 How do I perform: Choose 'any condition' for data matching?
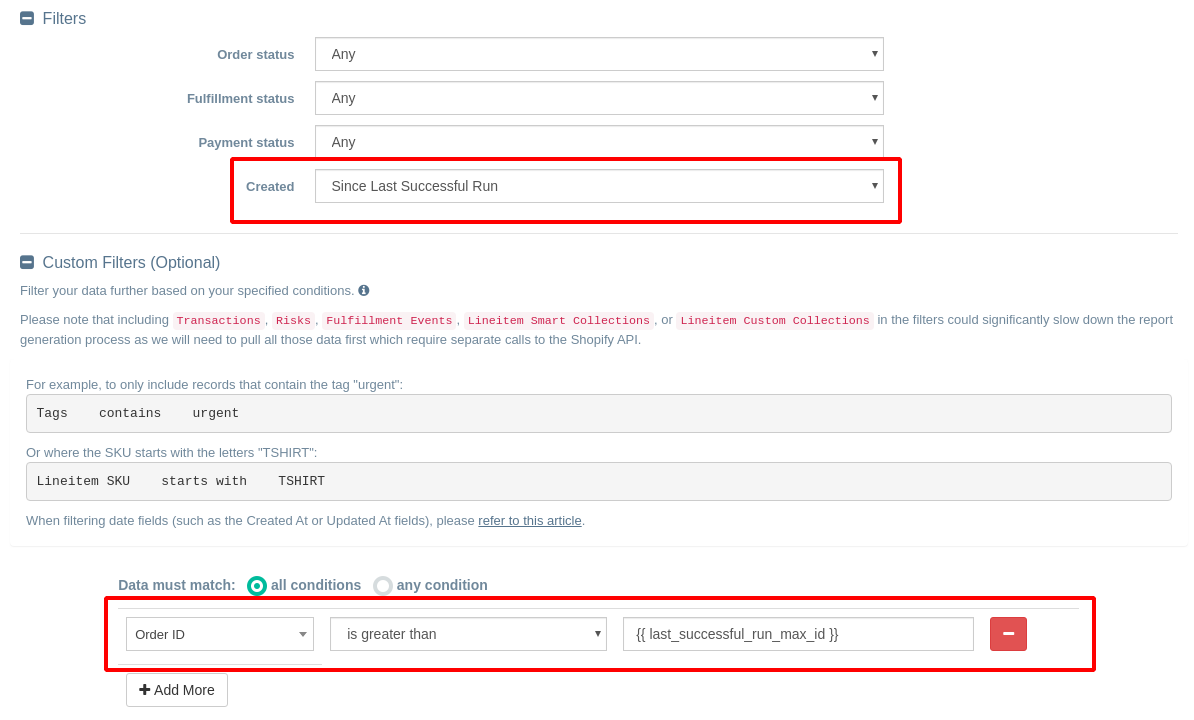tap(383, 586)
